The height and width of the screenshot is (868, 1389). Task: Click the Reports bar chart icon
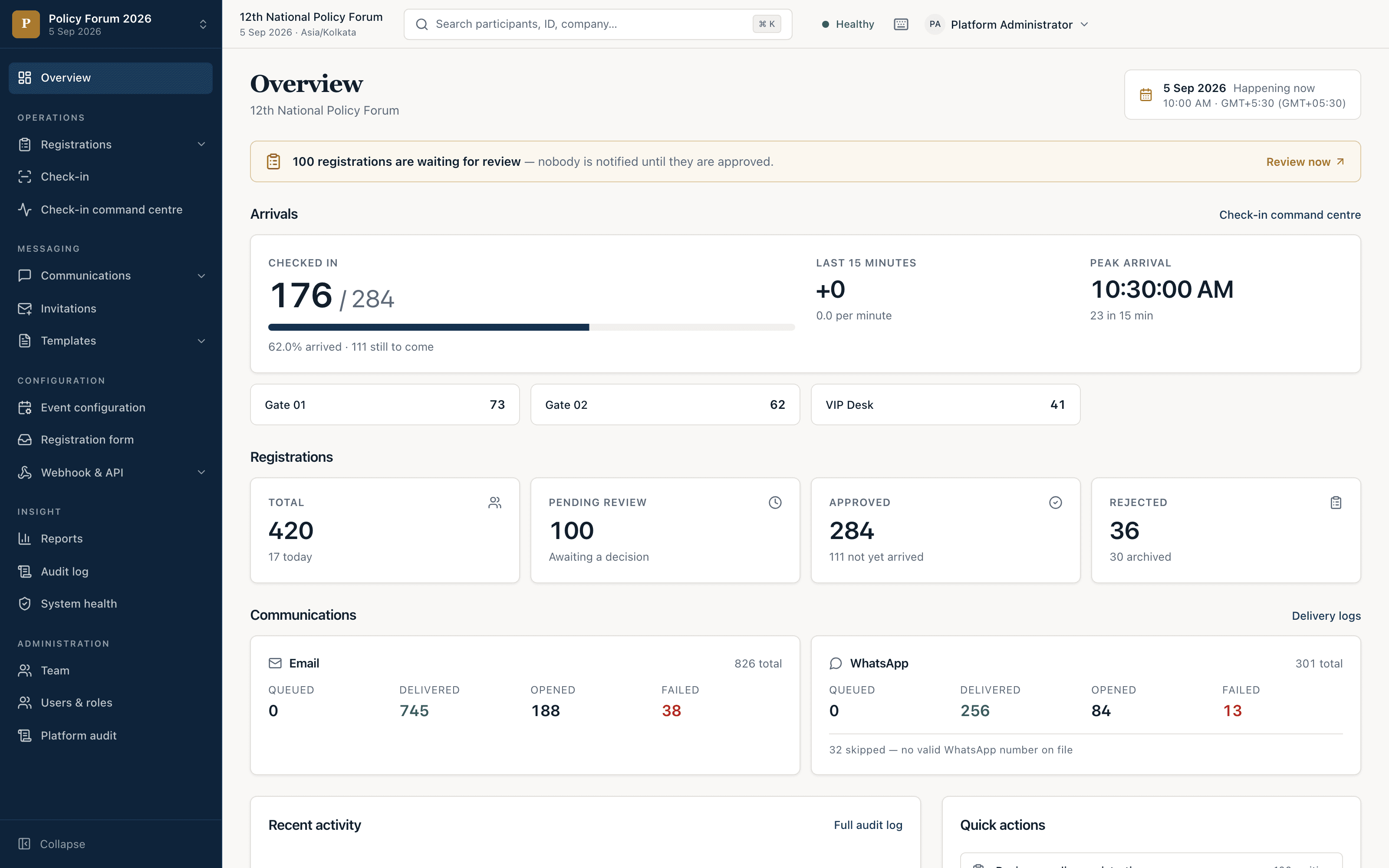[x=25, y=539]
